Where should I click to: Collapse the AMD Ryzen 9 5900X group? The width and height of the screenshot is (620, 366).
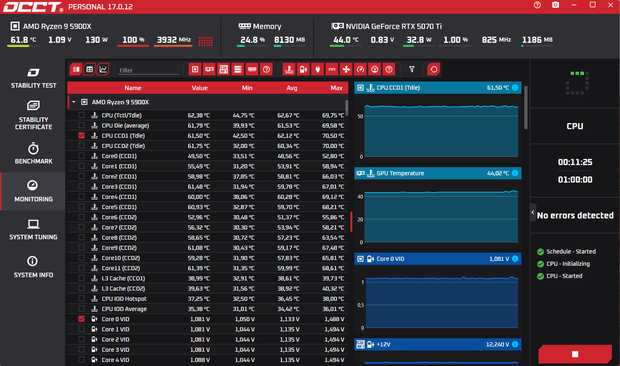coord(74,102)
